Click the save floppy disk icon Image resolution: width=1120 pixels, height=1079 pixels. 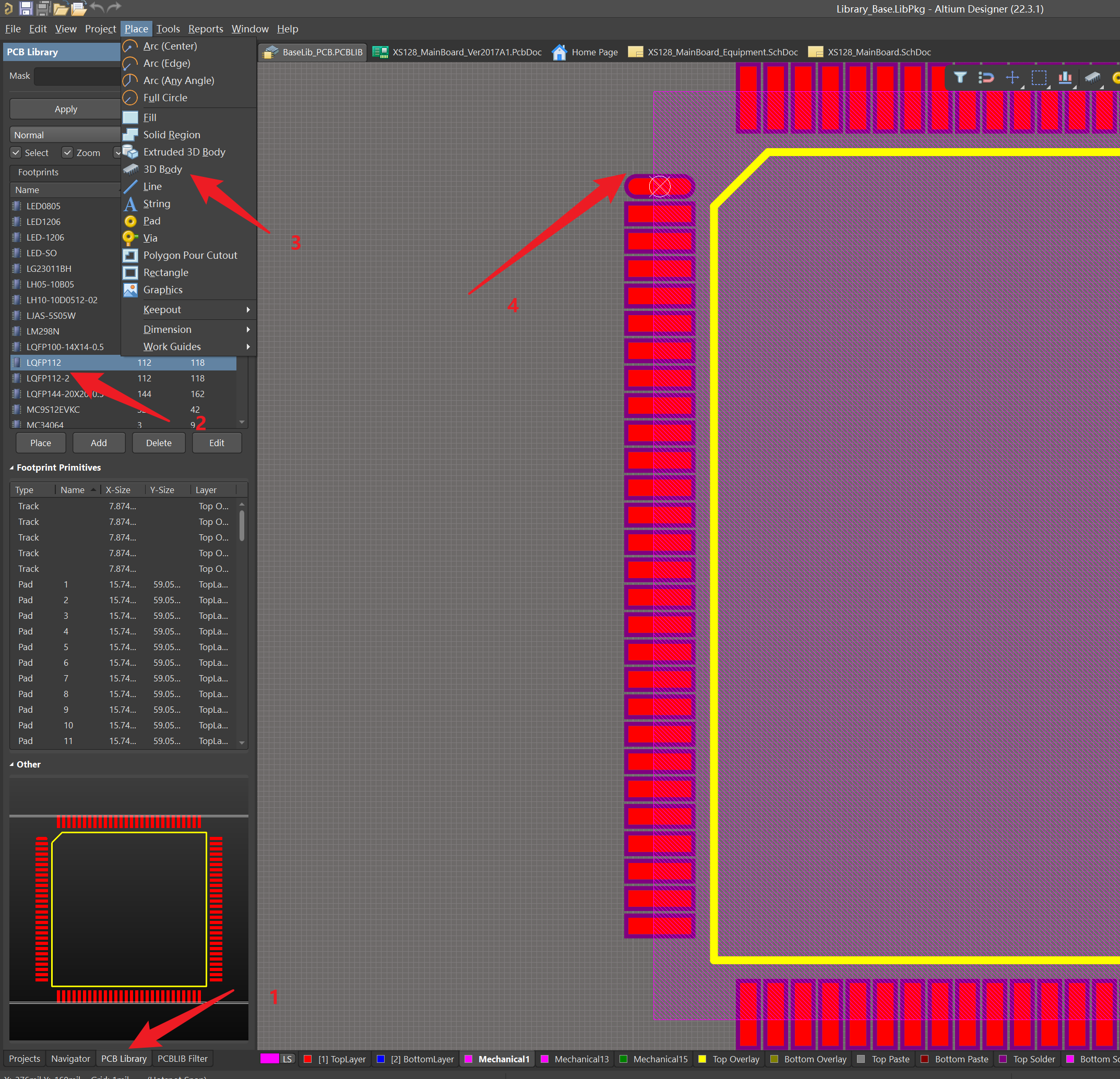click(x=25, y=8)
